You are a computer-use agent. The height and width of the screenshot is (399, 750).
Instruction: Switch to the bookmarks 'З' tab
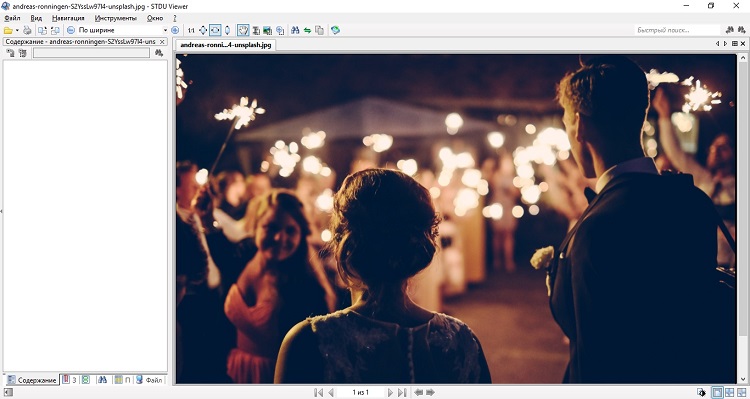pos(70,380)
